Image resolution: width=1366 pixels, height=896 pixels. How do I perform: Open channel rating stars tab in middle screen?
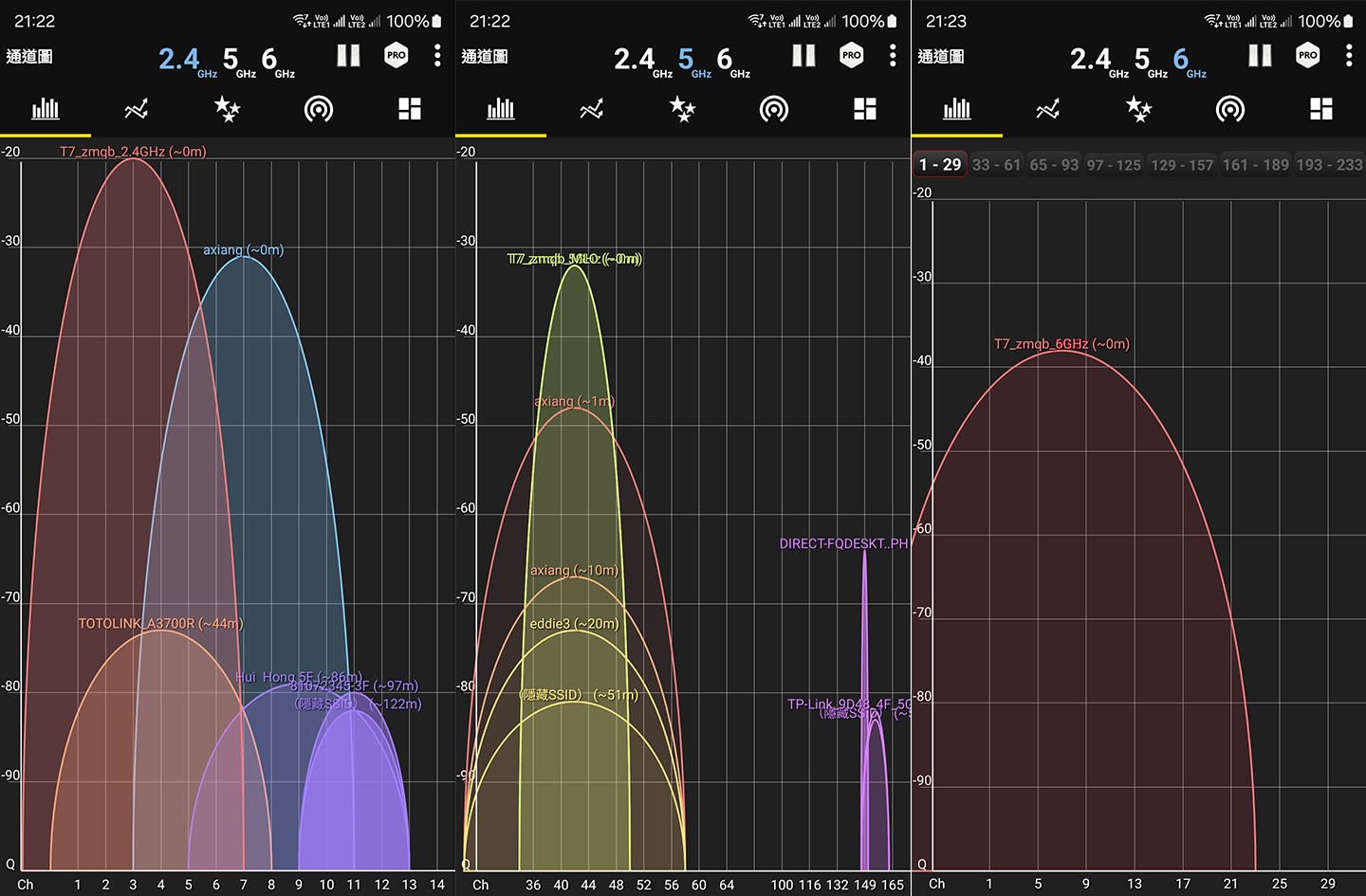683,110
